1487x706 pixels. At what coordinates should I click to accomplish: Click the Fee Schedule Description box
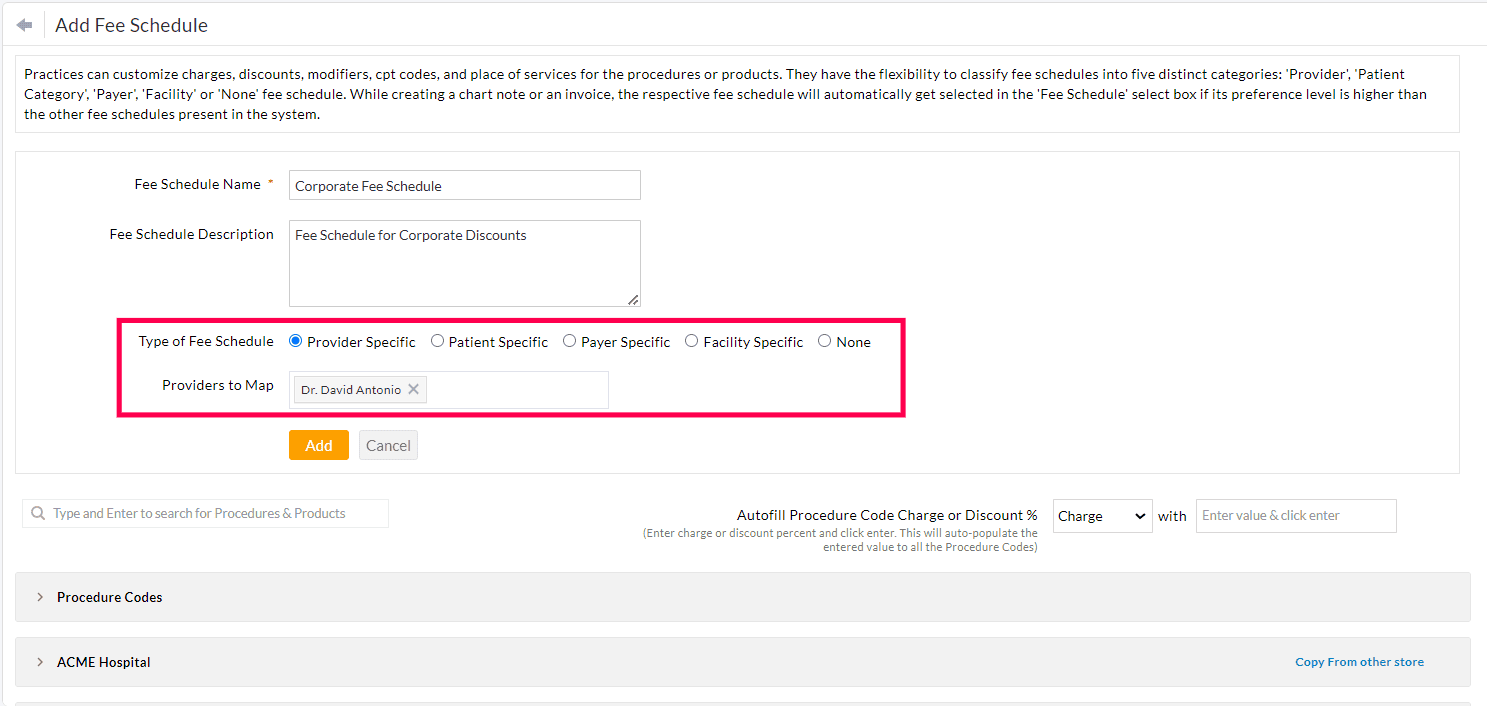pos(464,260)
